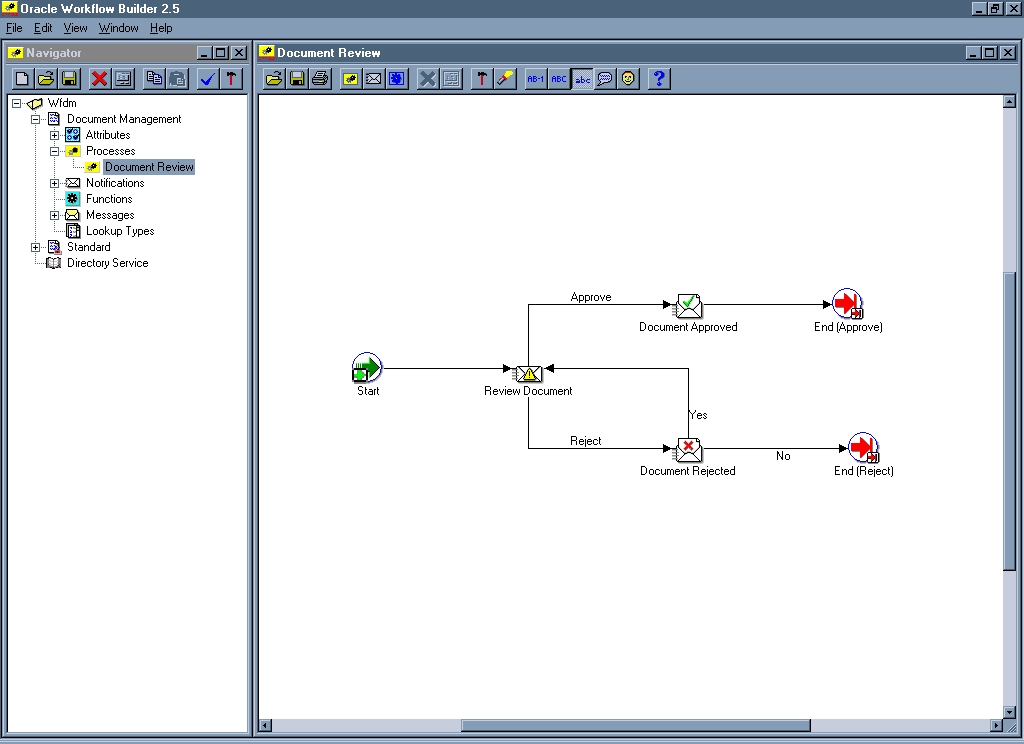
Task: Open the Window menu
Action: coord(118,28)
